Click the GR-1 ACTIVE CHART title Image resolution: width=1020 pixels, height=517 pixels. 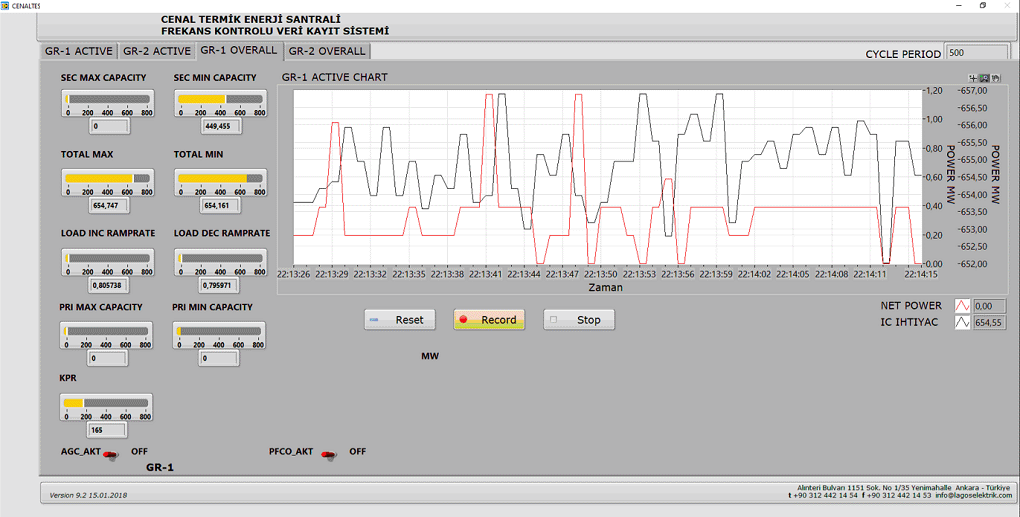[x=334, y=77]
